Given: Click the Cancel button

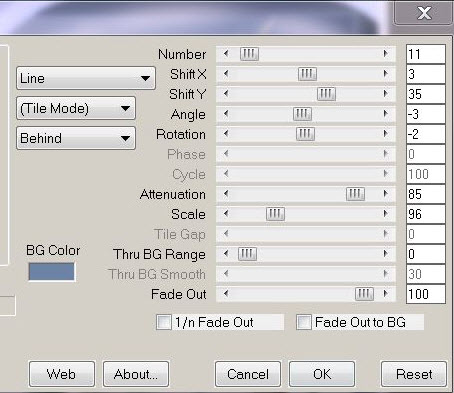Looking at the screenshot, I should tap(248, 374).
